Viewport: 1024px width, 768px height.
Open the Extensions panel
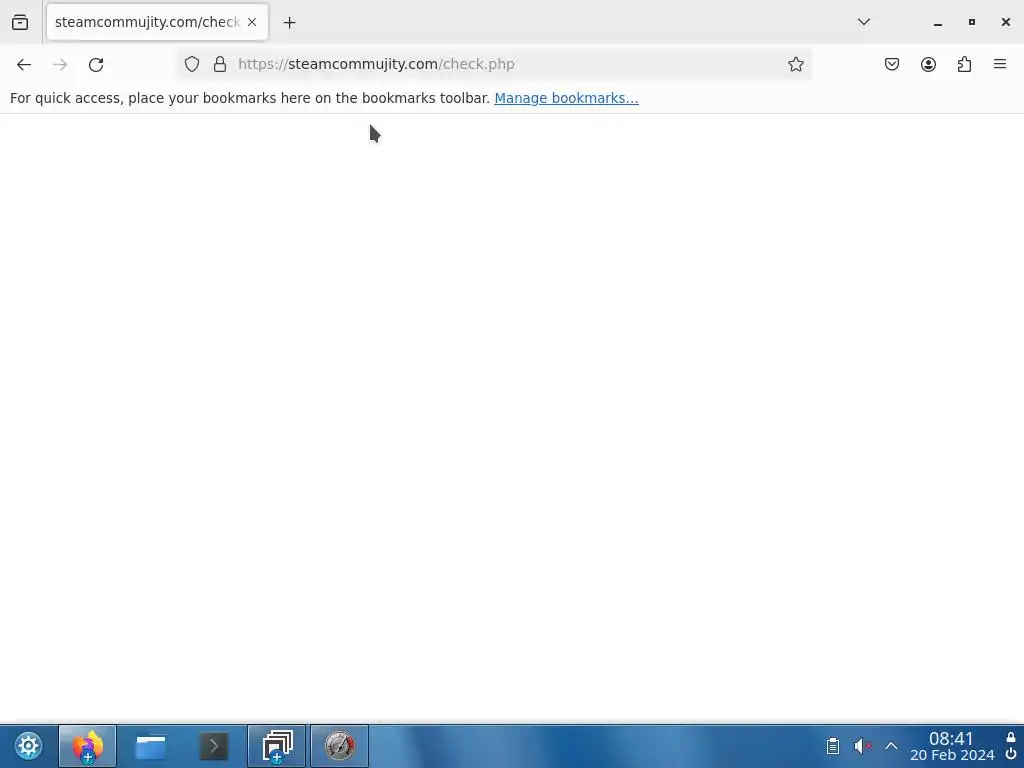pyautogui.click(x=965, y=64)
